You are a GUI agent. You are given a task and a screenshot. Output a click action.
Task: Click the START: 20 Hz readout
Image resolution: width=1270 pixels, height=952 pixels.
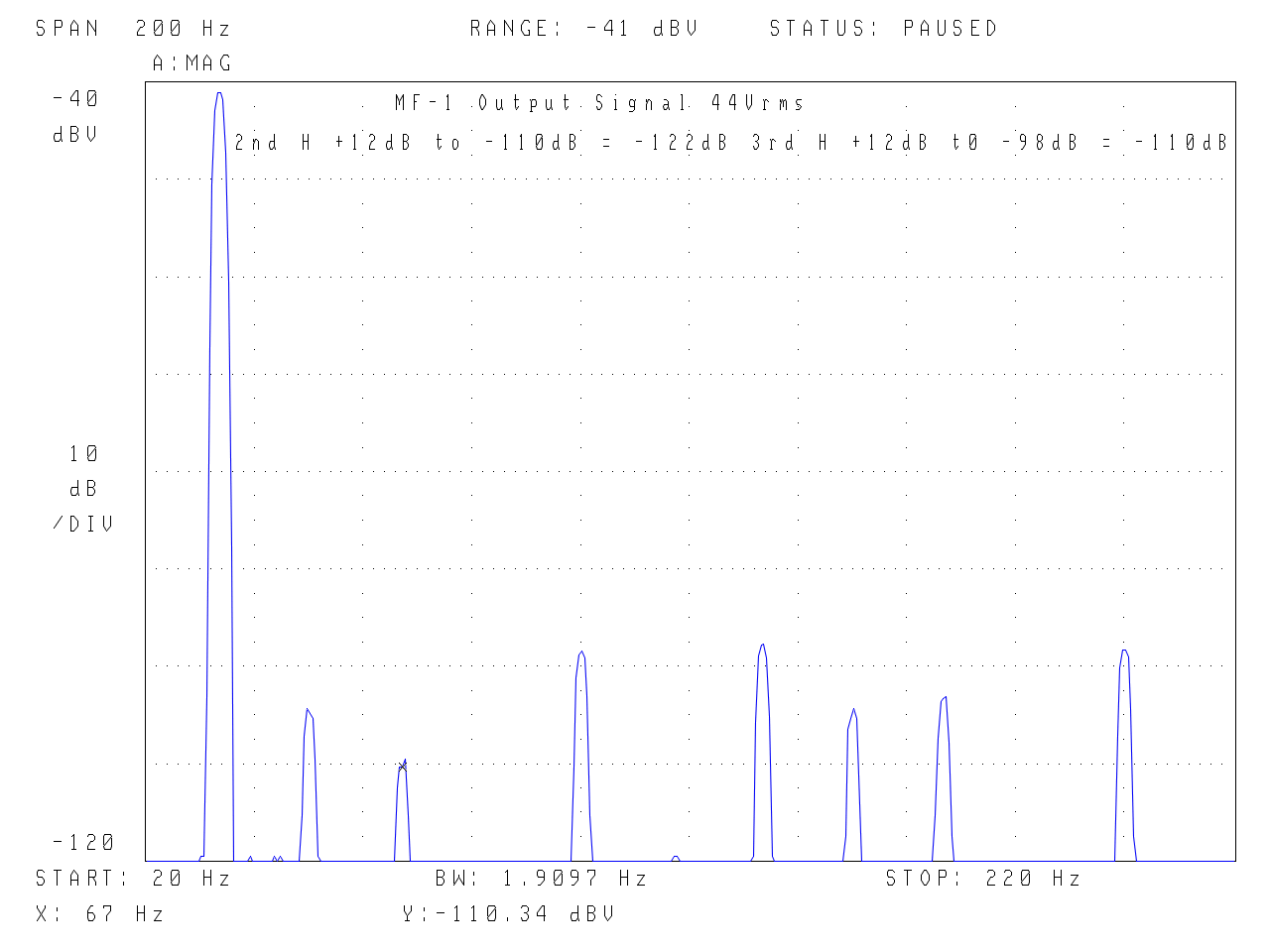(x=133, y=879)
